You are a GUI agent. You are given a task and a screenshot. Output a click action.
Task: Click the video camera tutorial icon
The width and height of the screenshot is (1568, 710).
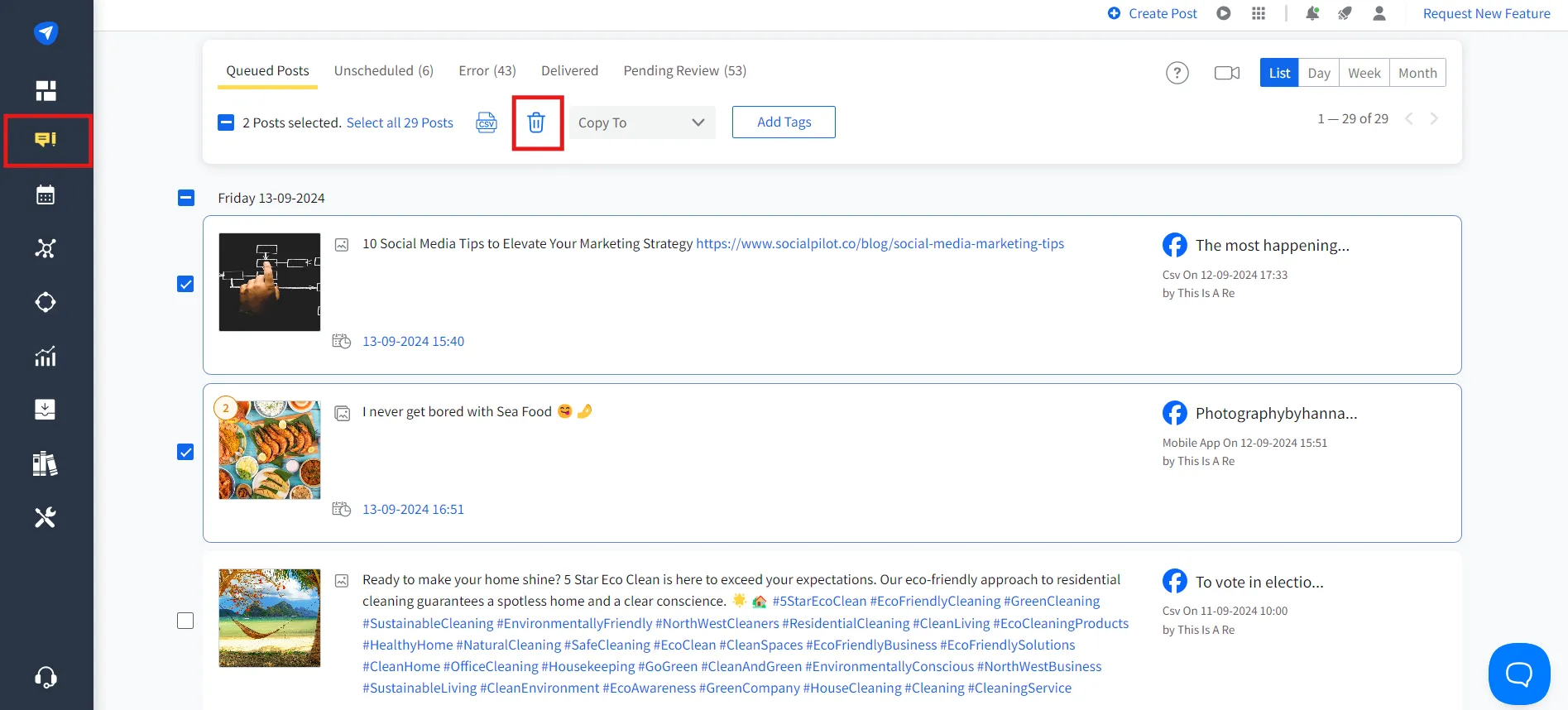1227,73
